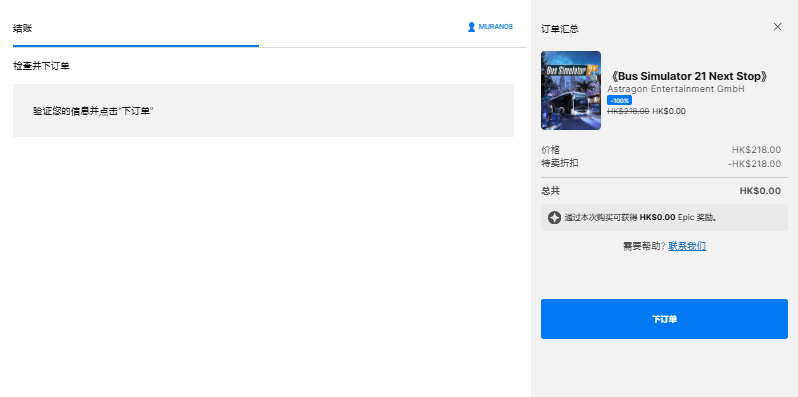Click the -100% discount badge
This screenshot has height=397, width=798.
click(619, 101)
